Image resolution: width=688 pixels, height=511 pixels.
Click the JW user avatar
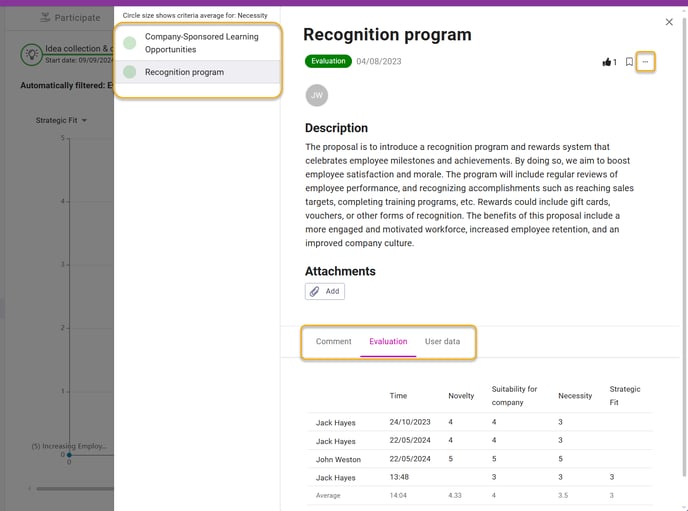click(316, 95)
